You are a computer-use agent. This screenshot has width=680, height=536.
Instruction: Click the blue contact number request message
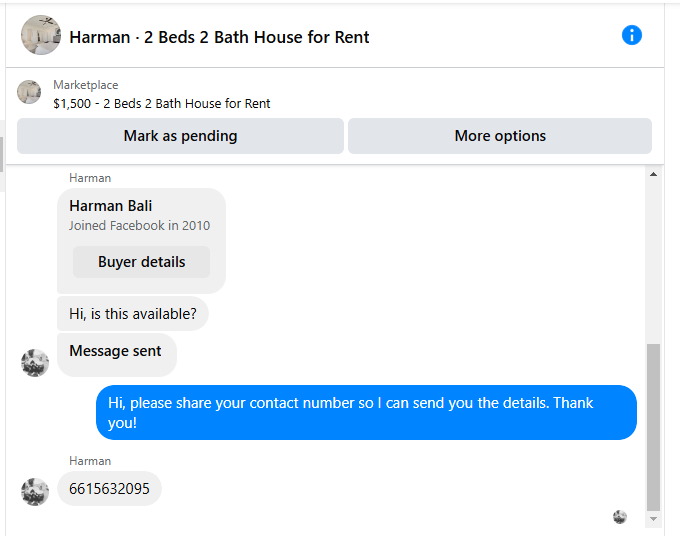click(x=366, y=412)
